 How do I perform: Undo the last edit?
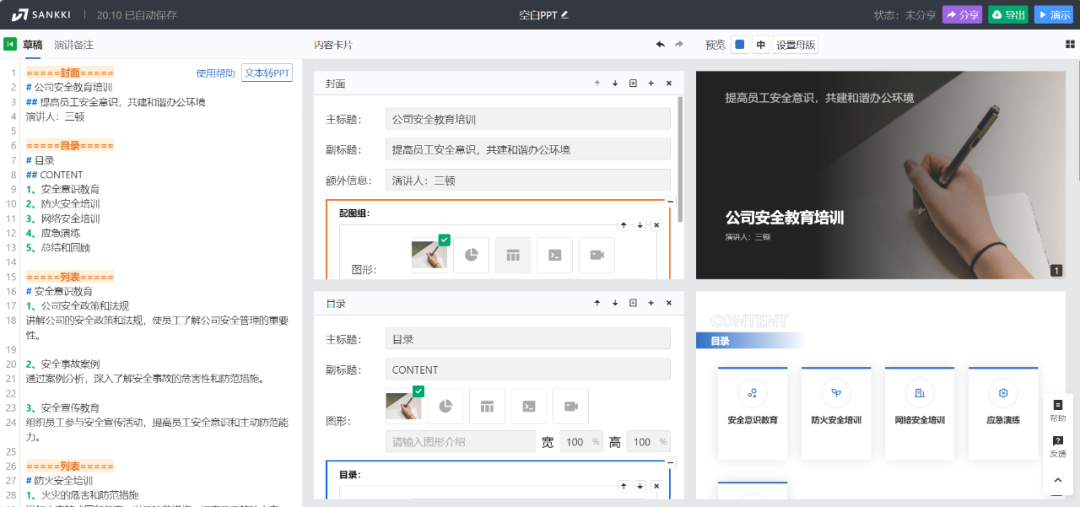pyautogui.click(x=660, y=45)
